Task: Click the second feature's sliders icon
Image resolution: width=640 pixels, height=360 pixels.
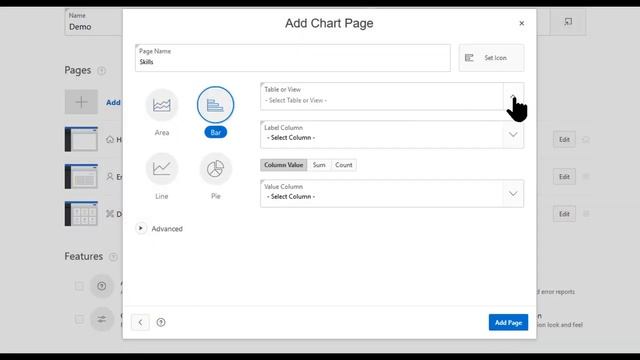Action: point(102,319)
